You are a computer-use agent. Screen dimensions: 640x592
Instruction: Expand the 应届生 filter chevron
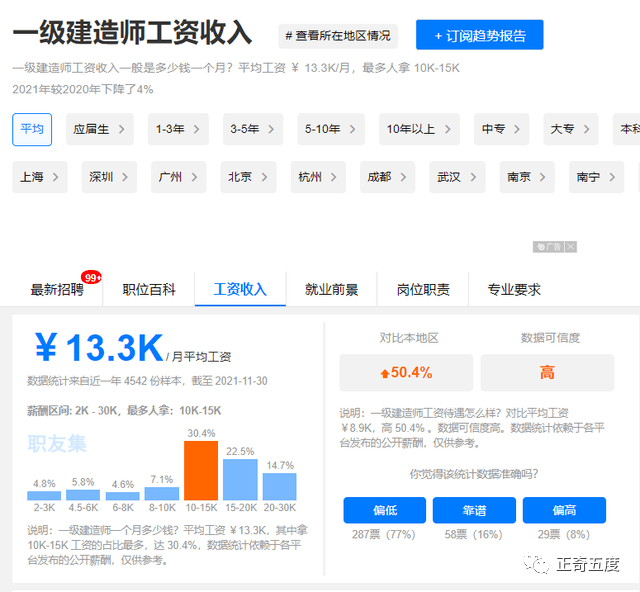122,129
